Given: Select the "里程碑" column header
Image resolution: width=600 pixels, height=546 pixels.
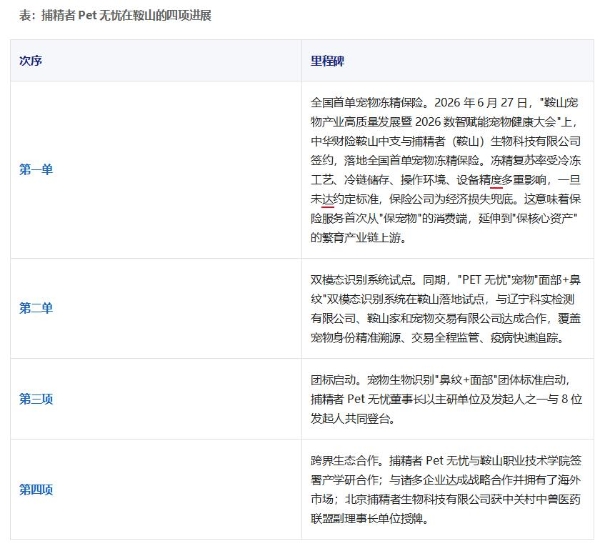Looking at the screenshot, I should click(x=328, y=61).
